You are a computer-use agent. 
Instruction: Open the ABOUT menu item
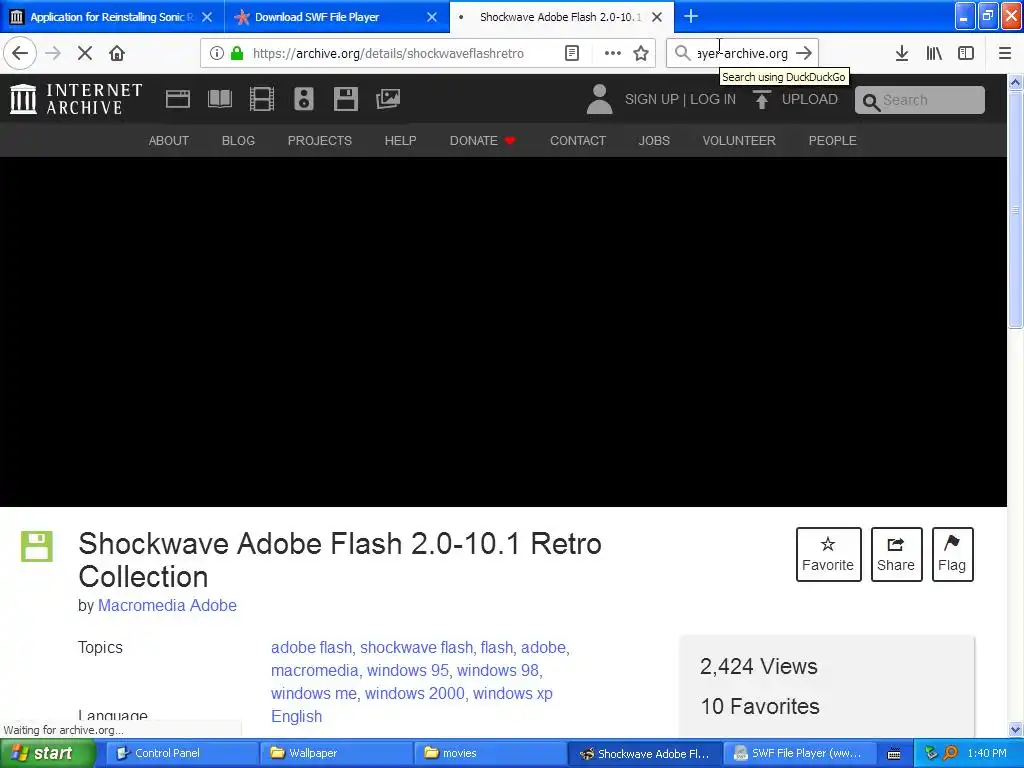[168, 140]
